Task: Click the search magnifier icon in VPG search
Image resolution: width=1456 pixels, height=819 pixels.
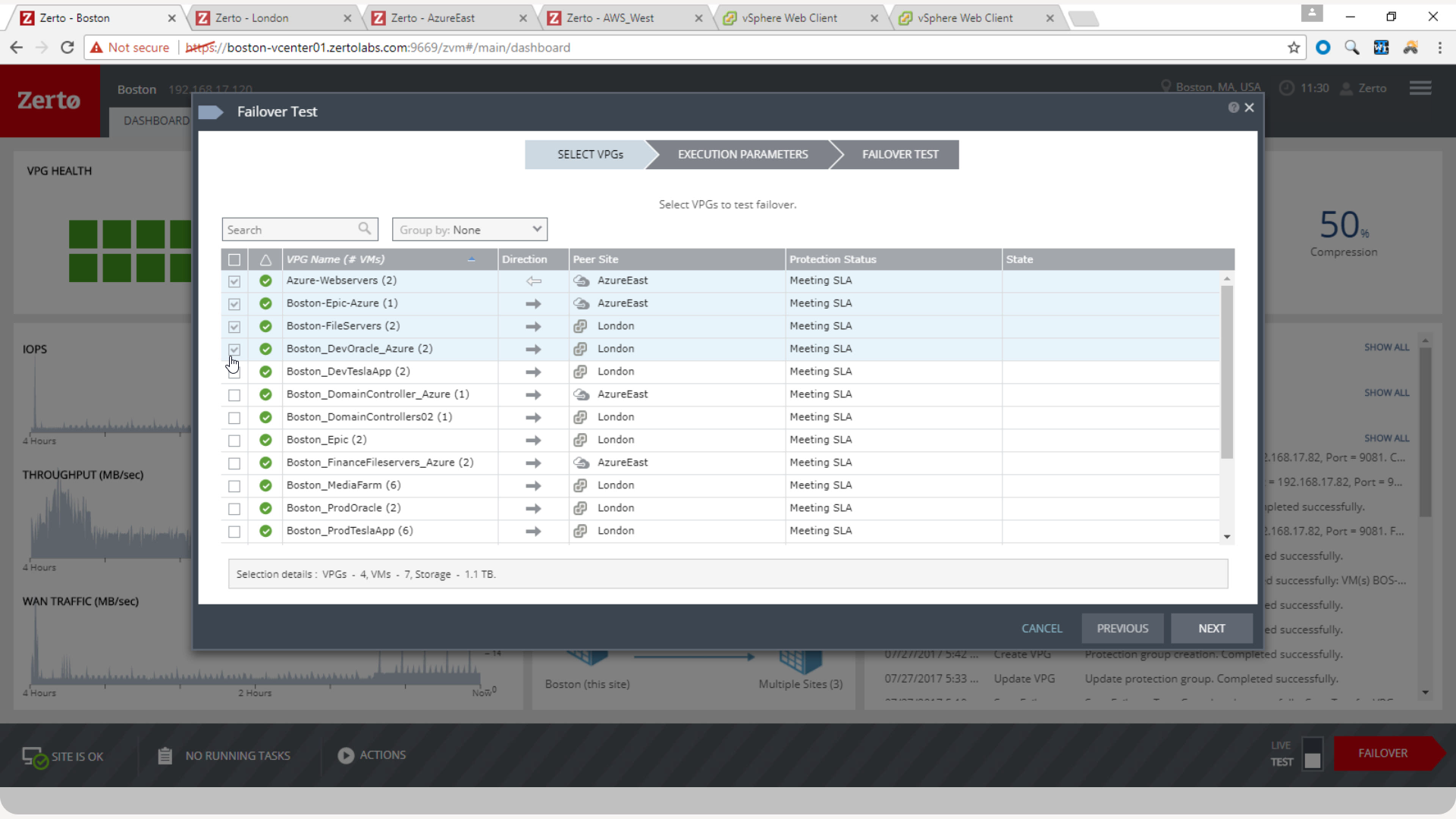Action: 365,228
